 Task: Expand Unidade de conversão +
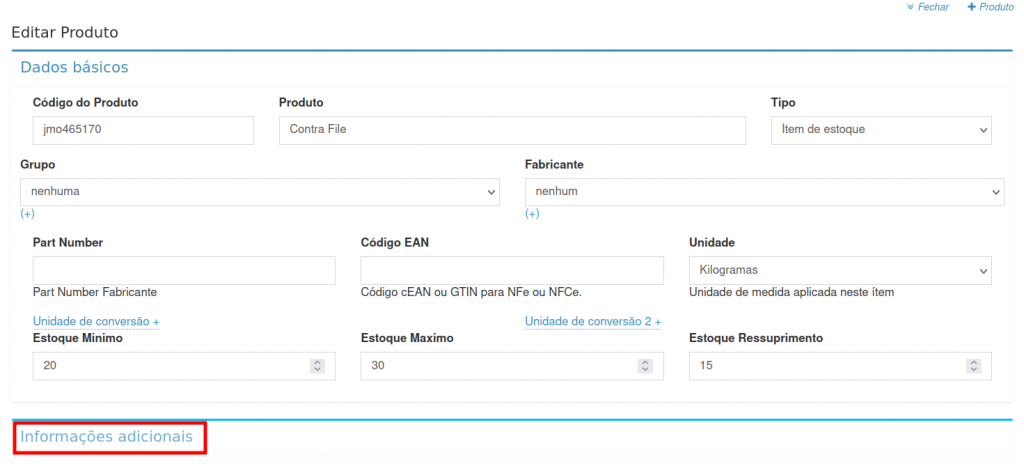click(x=96, y=322)
